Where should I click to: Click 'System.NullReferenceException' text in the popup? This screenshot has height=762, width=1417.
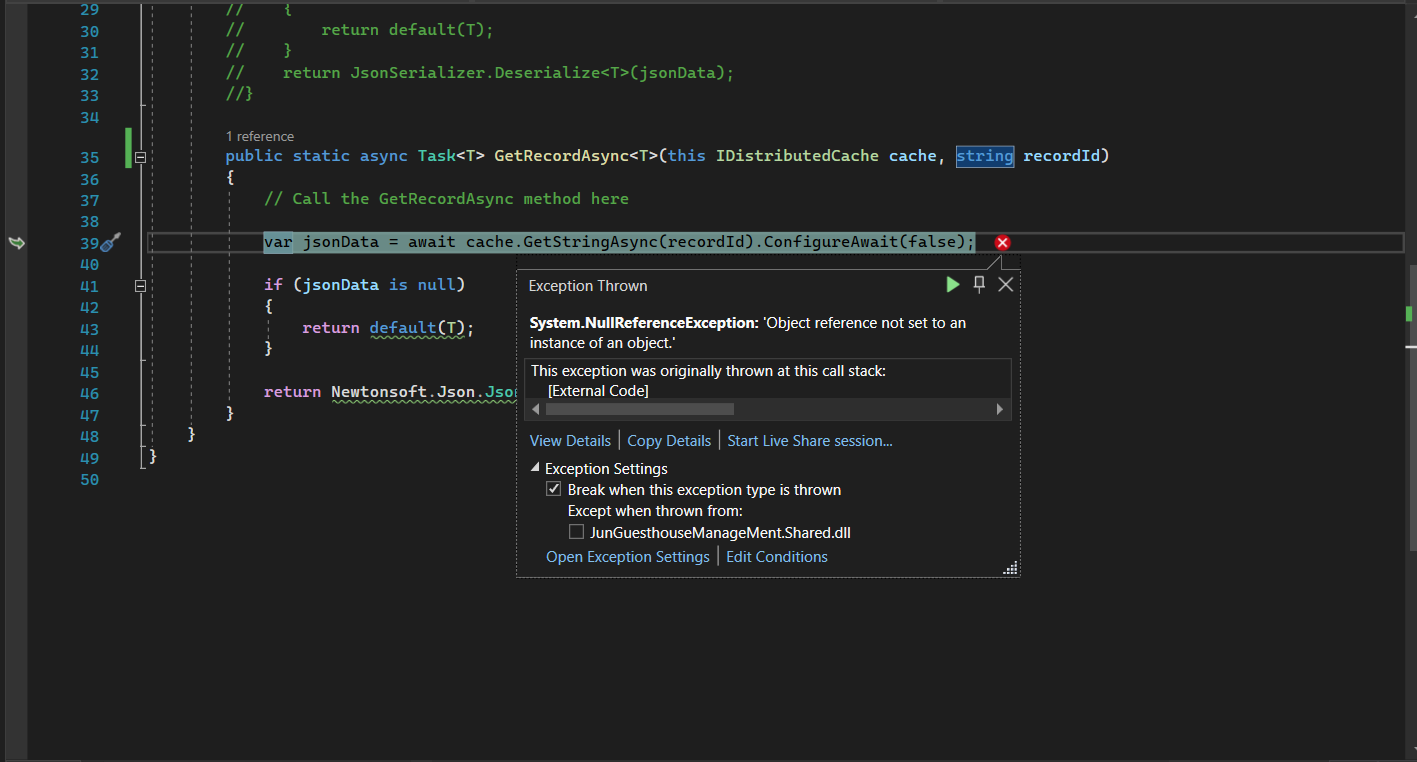643,323
